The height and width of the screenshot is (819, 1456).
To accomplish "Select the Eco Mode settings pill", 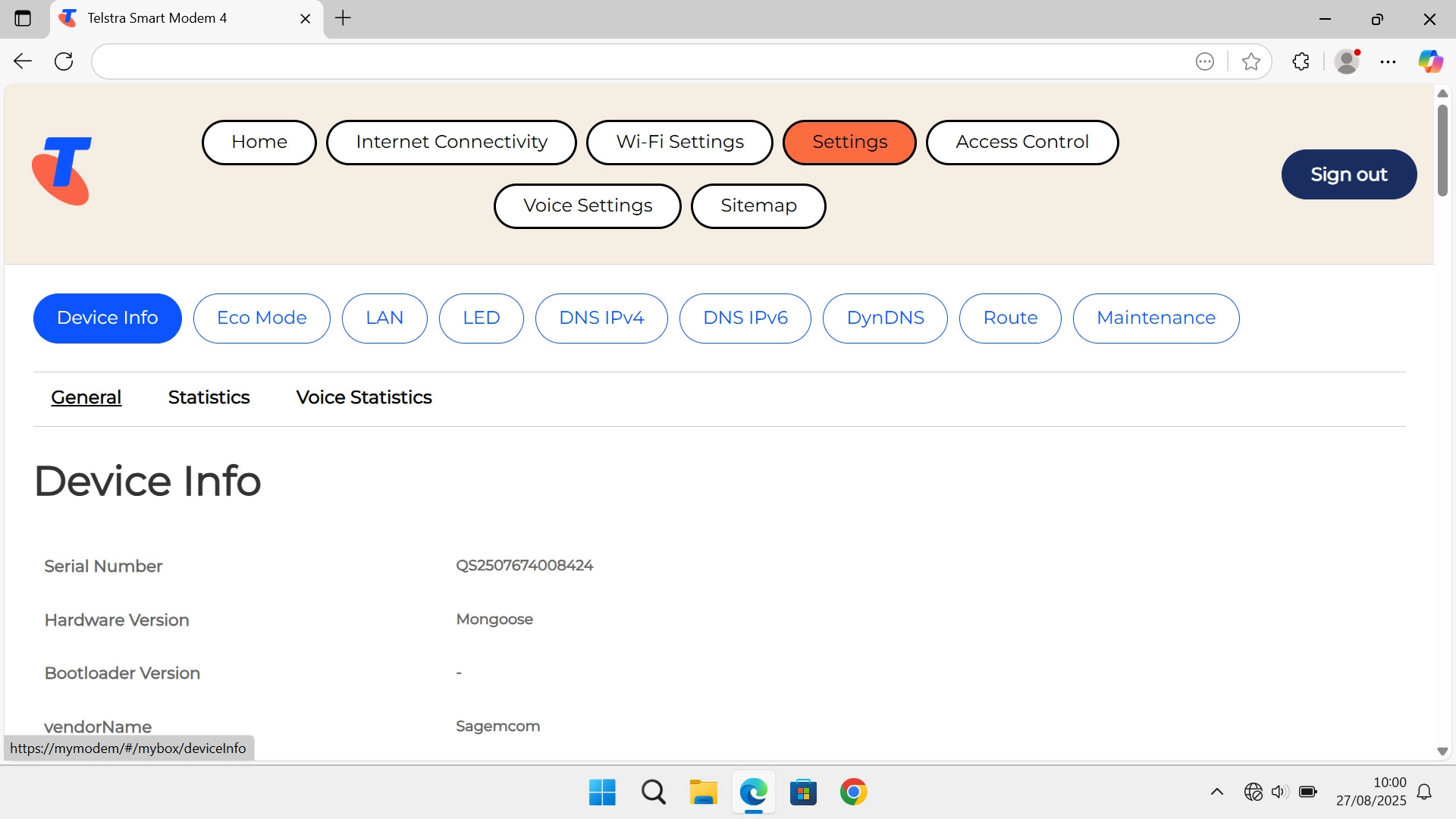I will coord(262,318).
